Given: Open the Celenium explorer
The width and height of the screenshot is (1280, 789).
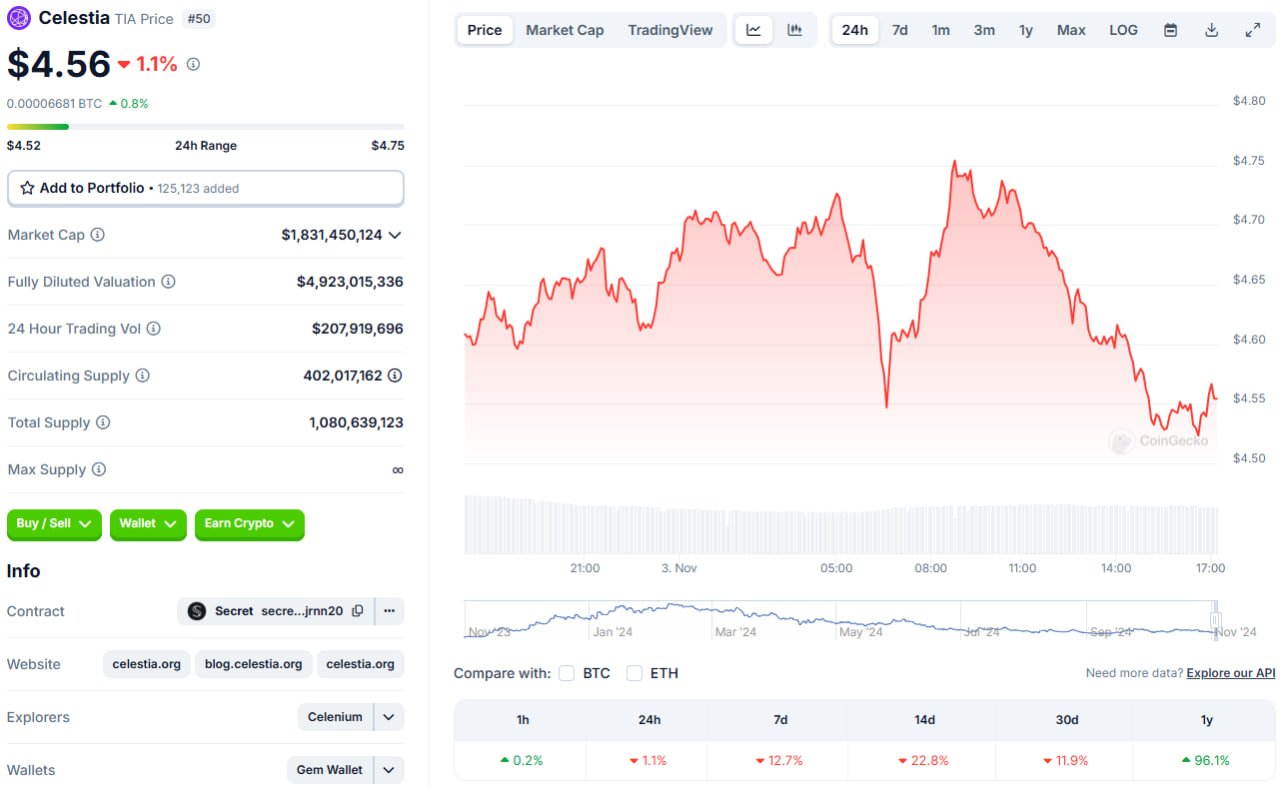Looking at the screenshot, I should click(x=335, y=717).
